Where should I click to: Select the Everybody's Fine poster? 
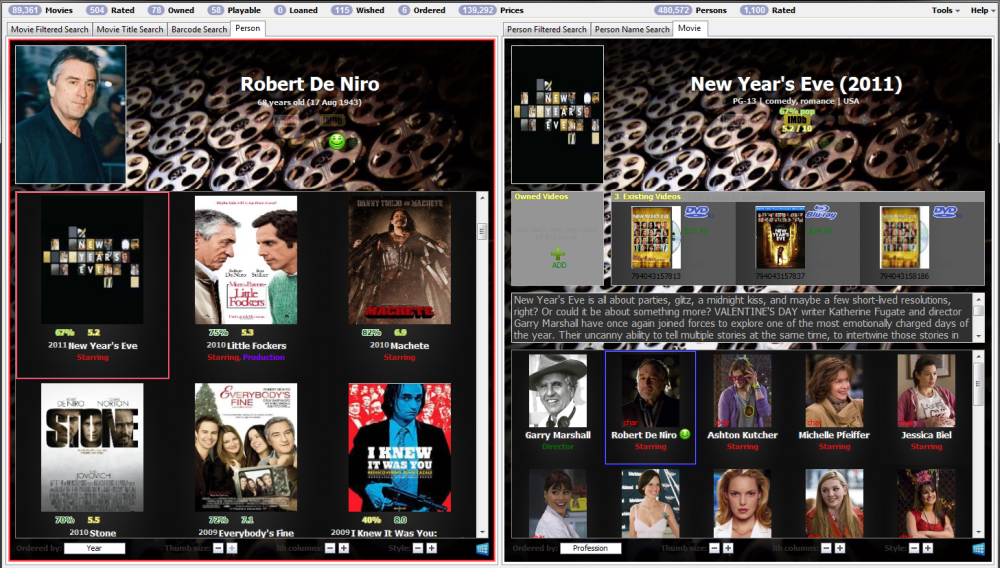pos(246,448)
